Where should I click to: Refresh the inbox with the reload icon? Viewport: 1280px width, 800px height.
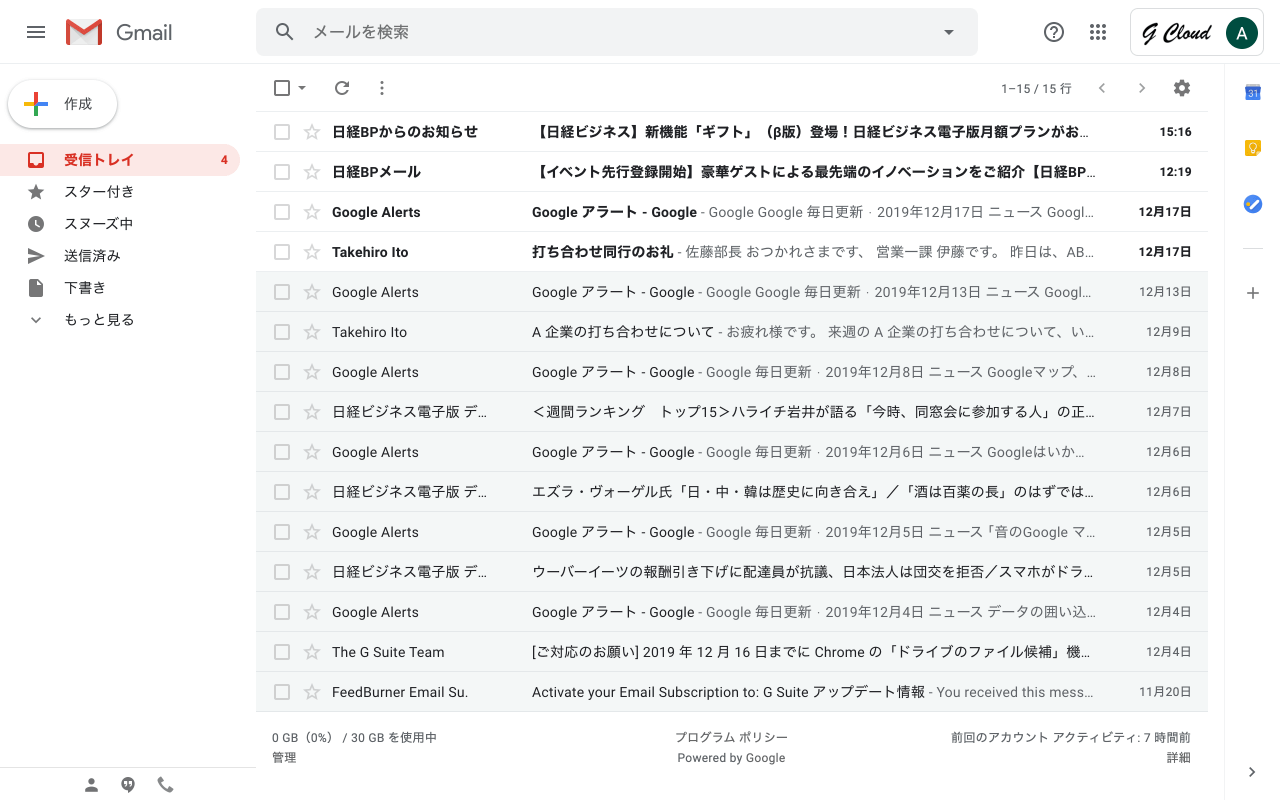pyautogui.click(x=342, y=88)
